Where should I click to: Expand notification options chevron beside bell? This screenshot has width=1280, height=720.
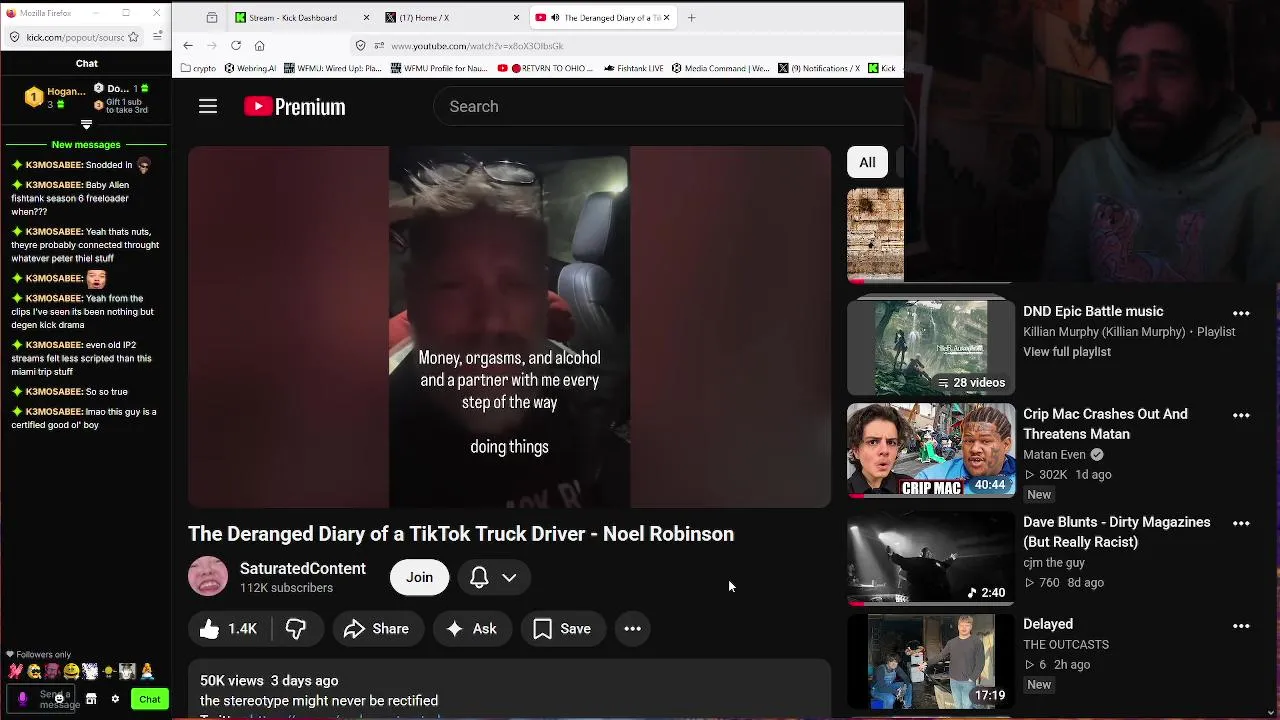(x=509, y=577)
